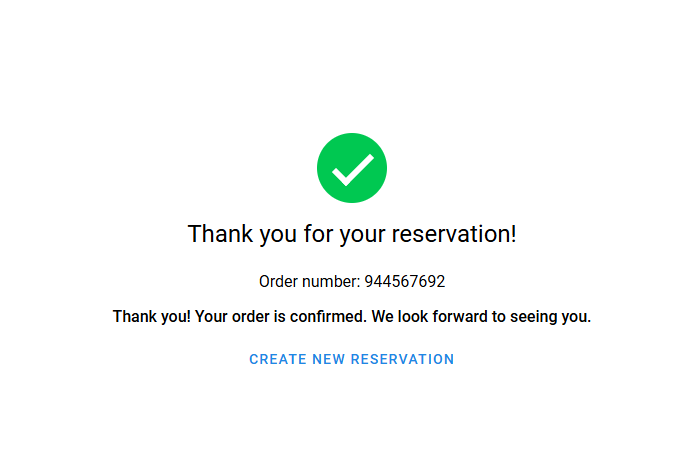
Task: Select the 'Order number:' label text
Action: coord(309,282)
